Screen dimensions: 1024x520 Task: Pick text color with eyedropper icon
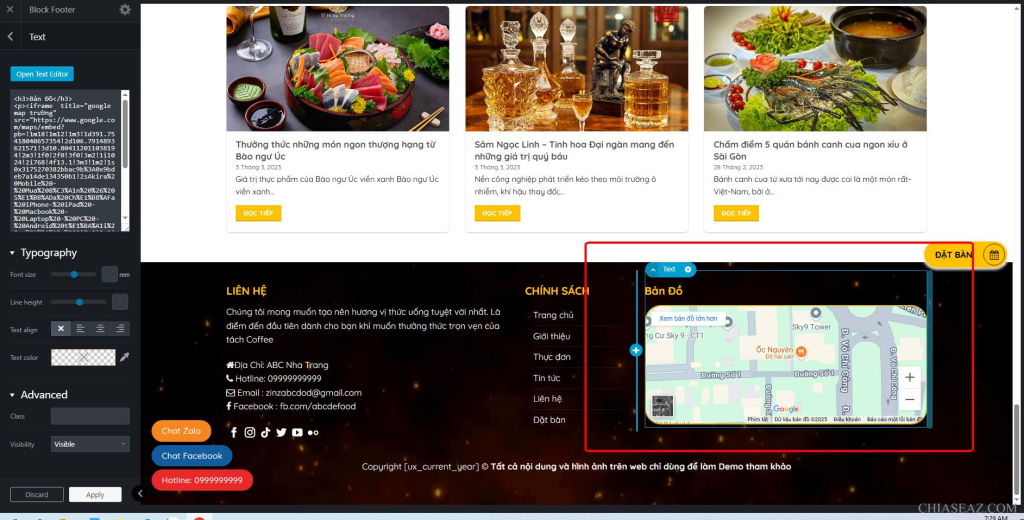pyautogui.click(x=124, y=357)
